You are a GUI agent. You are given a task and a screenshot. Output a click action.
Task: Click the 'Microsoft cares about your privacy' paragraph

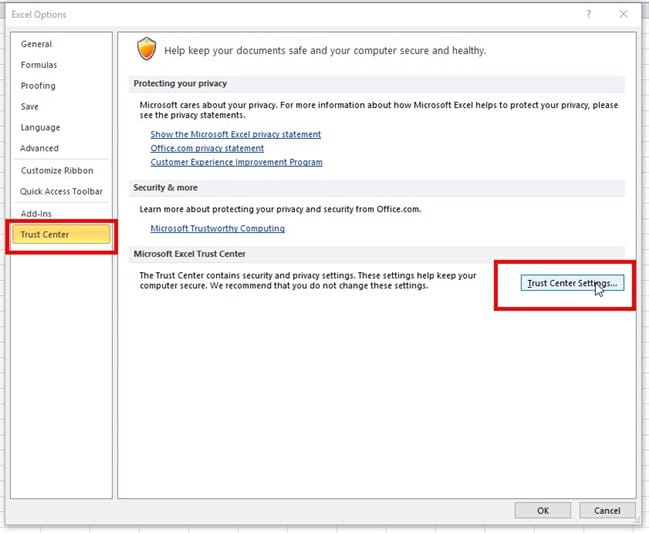click(x=379, y=110)
